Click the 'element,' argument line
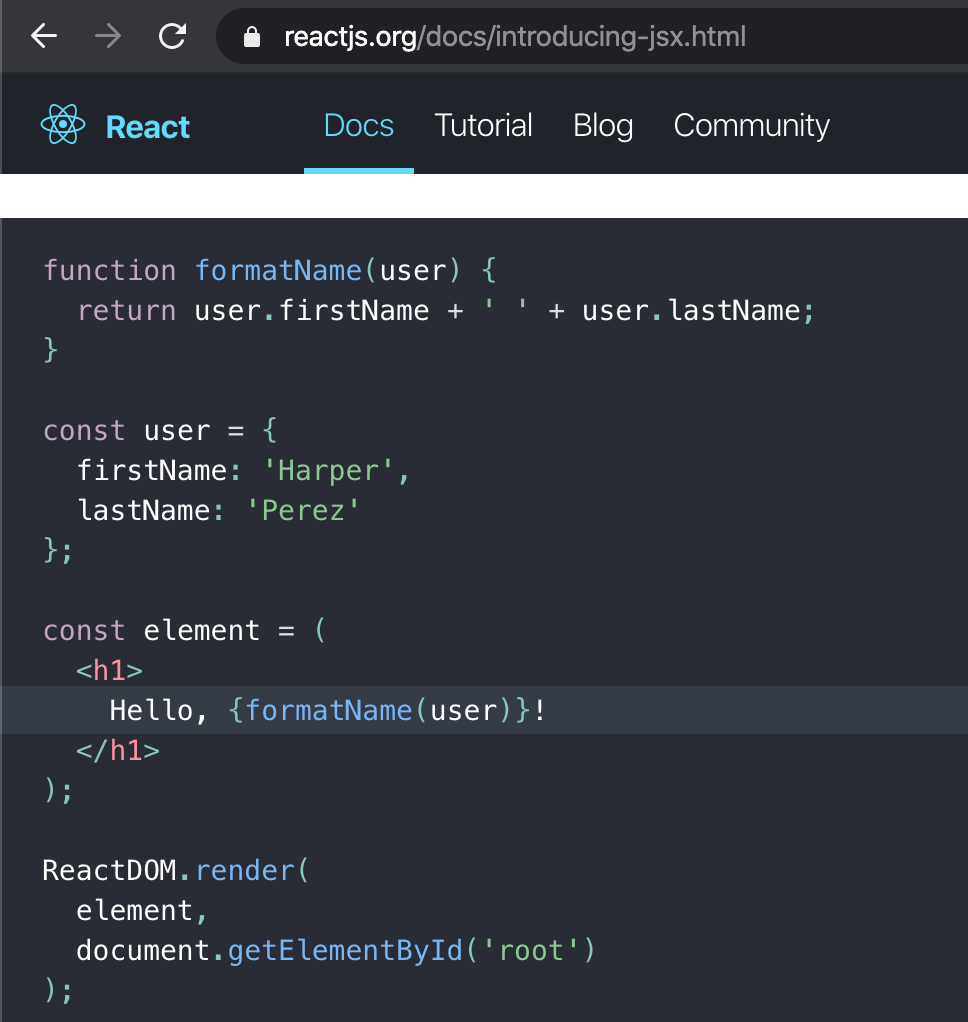The image size is (968, 1022). click(142, 911)
